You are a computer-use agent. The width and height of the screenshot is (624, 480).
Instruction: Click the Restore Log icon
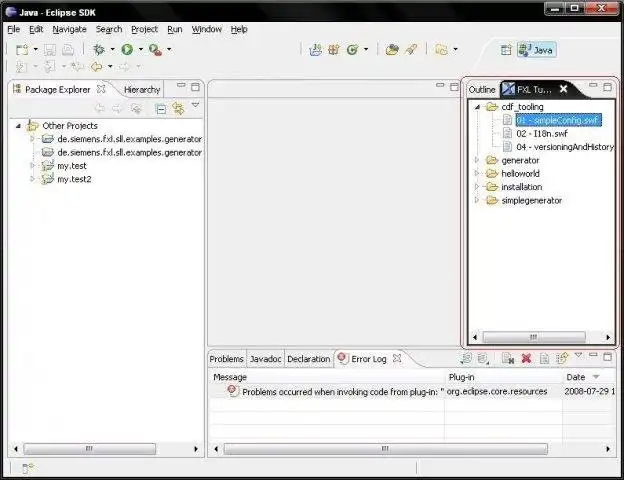562,359
